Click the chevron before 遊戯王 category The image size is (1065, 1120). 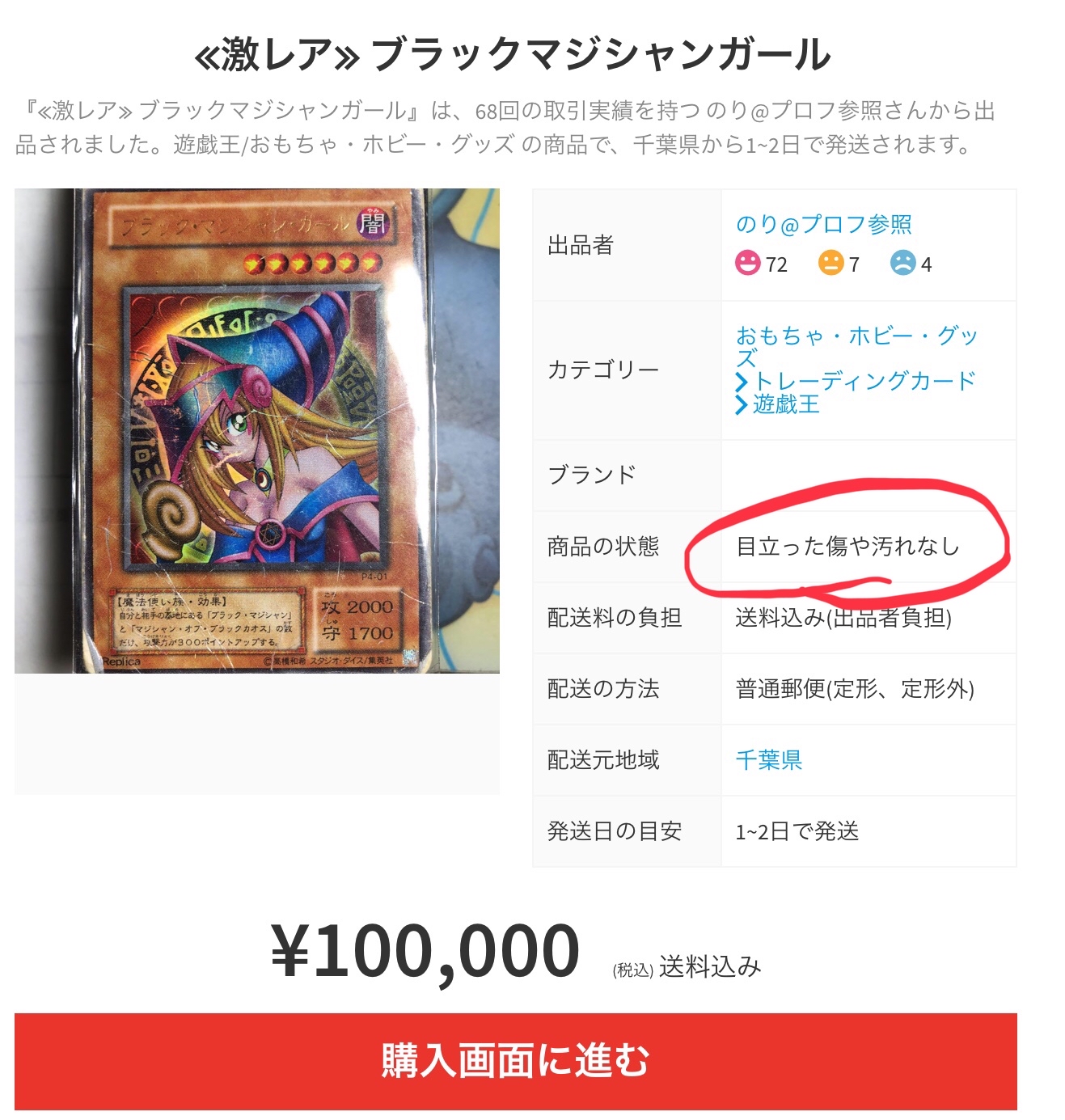(x=742, y=404)
